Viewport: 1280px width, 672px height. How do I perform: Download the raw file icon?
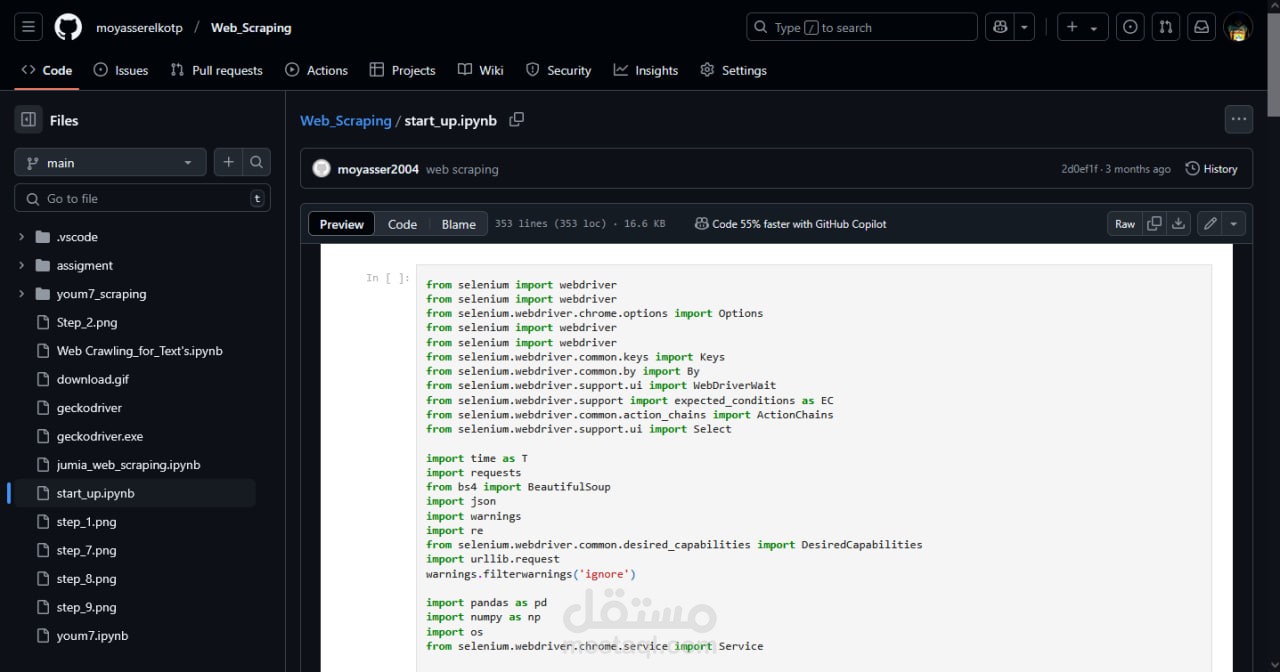coord(1179,224)
